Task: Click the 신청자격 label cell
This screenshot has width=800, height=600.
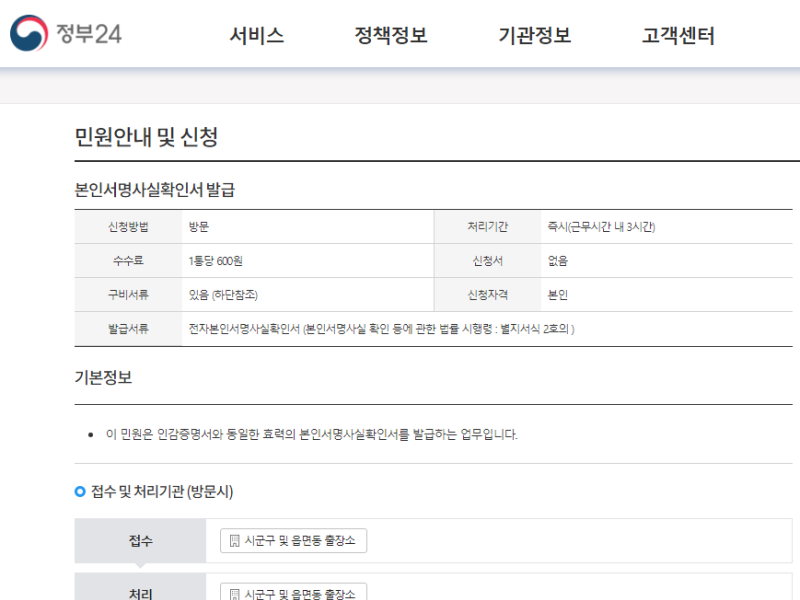Action: [488, 294]
